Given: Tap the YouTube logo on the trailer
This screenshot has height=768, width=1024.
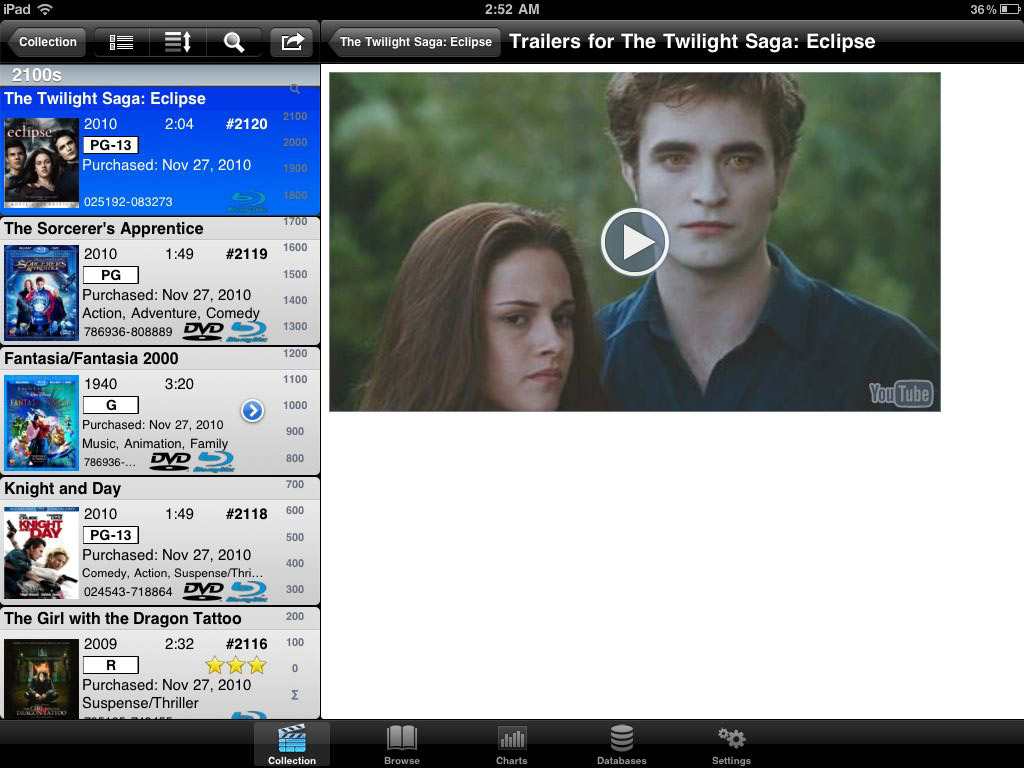Looking at the screenshot, I should click(x=900, y=393).
